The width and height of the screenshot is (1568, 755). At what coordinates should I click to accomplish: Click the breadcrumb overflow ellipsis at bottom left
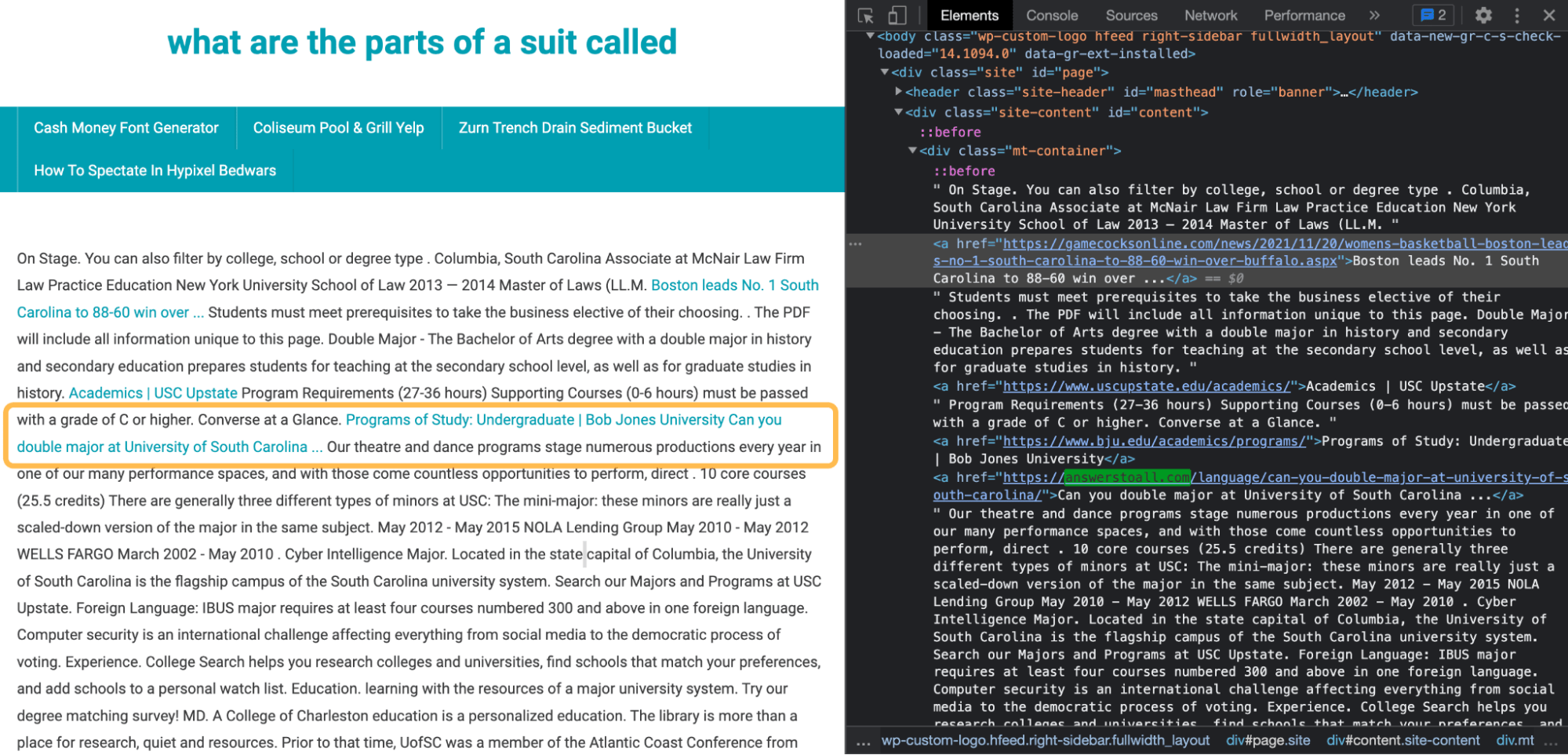[864, 740]
